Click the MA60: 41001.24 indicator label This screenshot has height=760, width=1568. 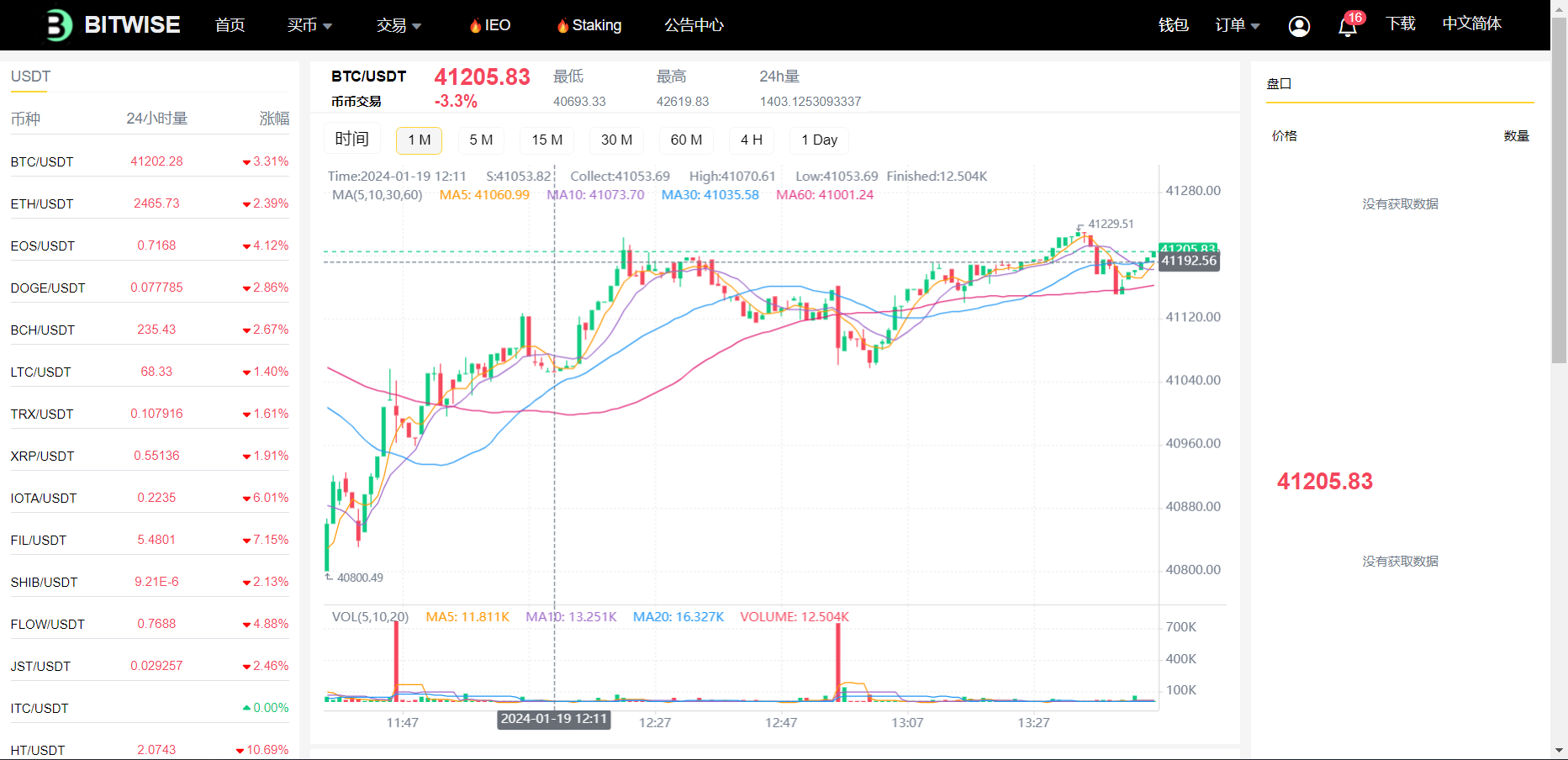point(825,195)
